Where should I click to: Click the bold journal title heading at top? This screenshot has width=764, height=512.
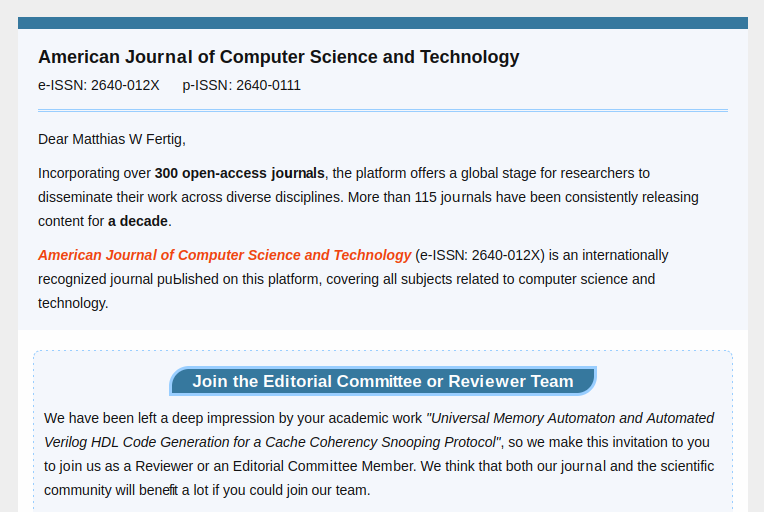278,57
